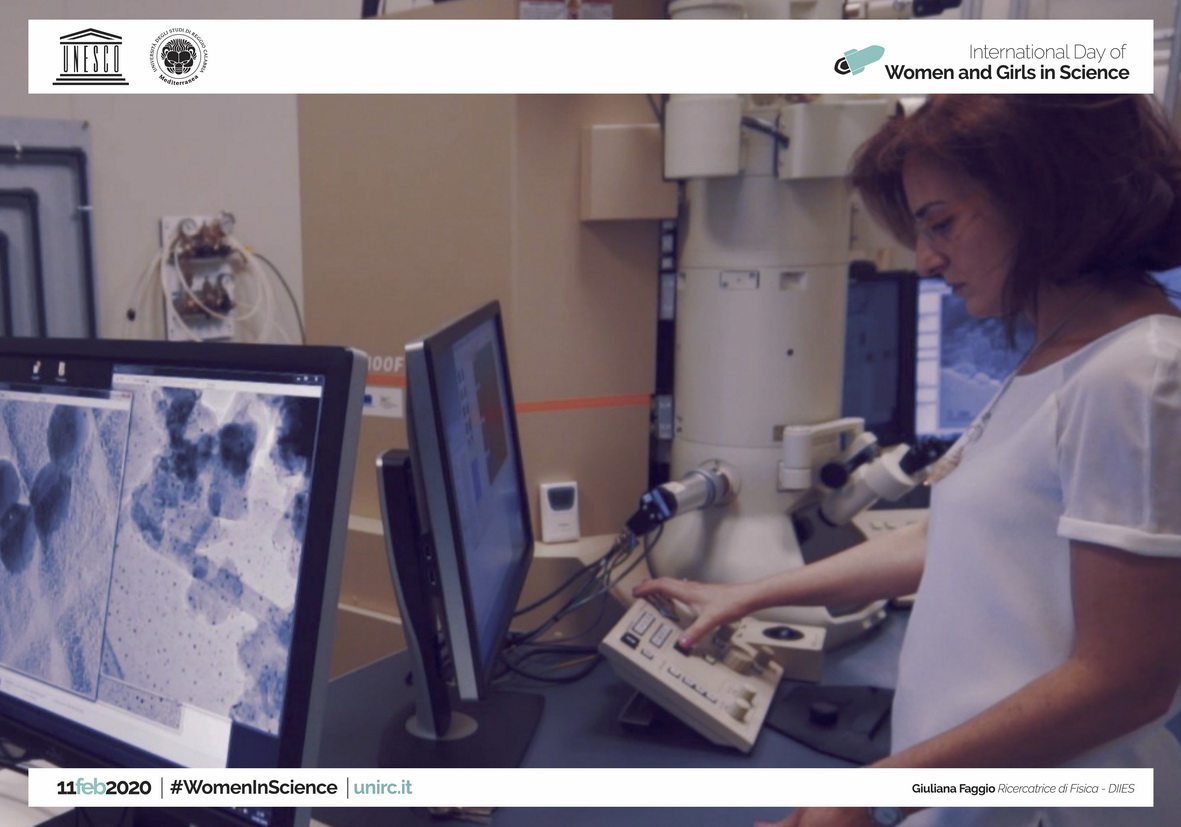
Task: Click the Università Mediterranea round seal
Action: point(179,56)
